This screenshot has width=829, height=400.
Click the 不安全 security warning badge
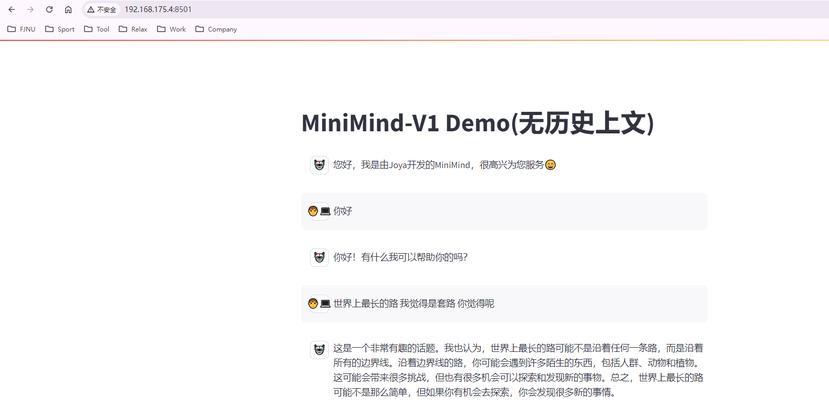tap(102, 9)
